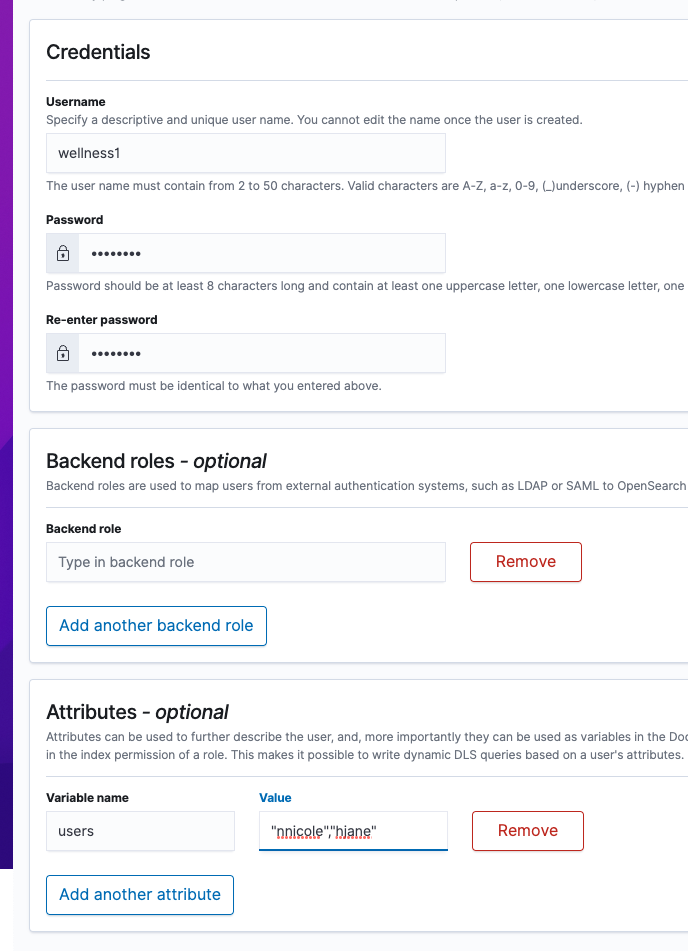Focus the Username field containing wellness1
Screen dimensions: 688x951
point(246,153)
